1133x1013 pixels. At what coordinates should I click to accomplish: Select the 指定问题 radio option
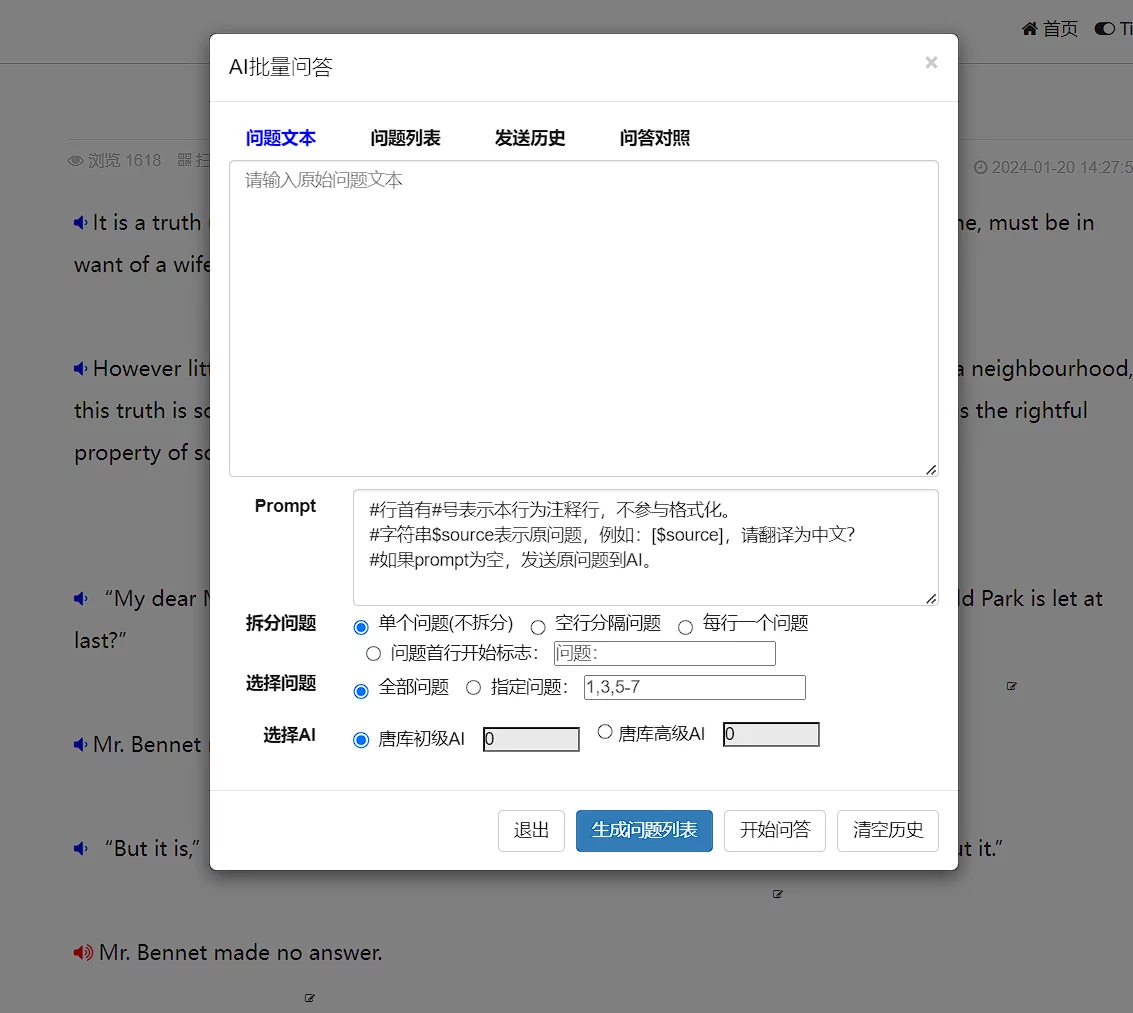(x=474, y=688)
